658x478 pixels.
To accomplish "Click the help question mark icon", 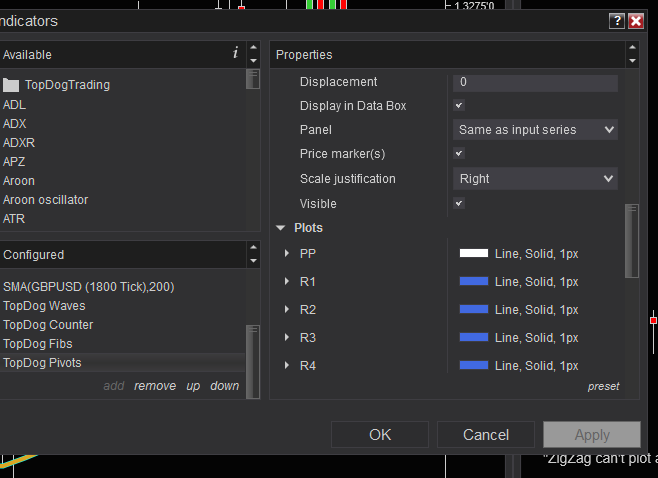I will click(x=616, y=21).
